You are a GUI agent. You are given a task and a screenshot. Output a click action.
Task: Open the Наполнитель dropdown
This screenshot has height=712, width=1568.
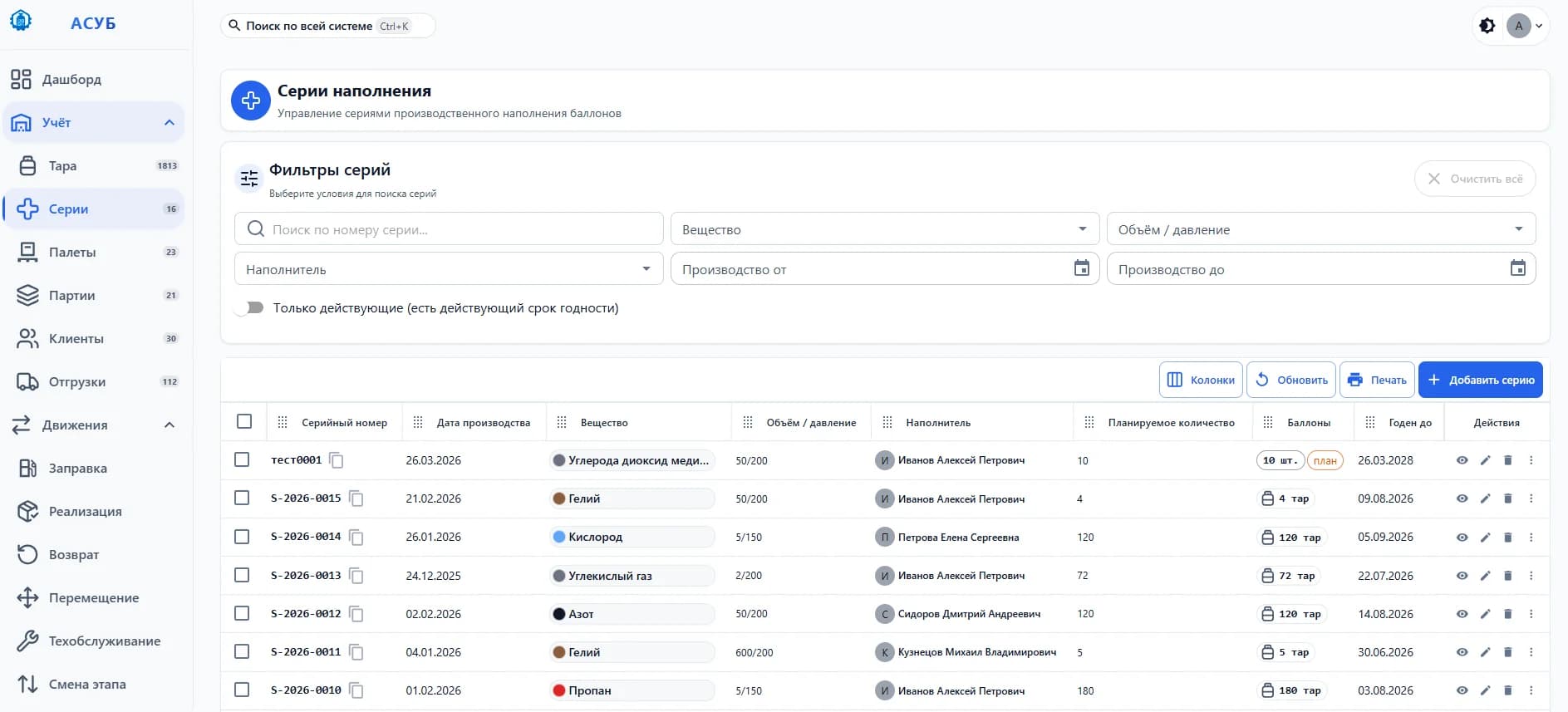tap(449, 268)
